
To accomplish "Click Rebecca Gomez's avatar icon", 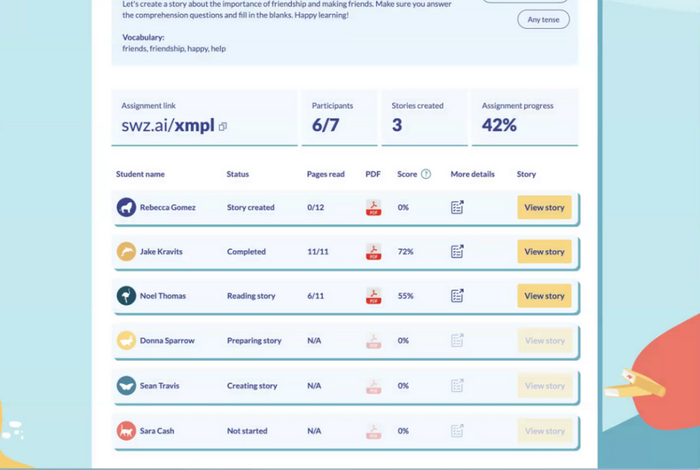I will (x=126, y=208).
